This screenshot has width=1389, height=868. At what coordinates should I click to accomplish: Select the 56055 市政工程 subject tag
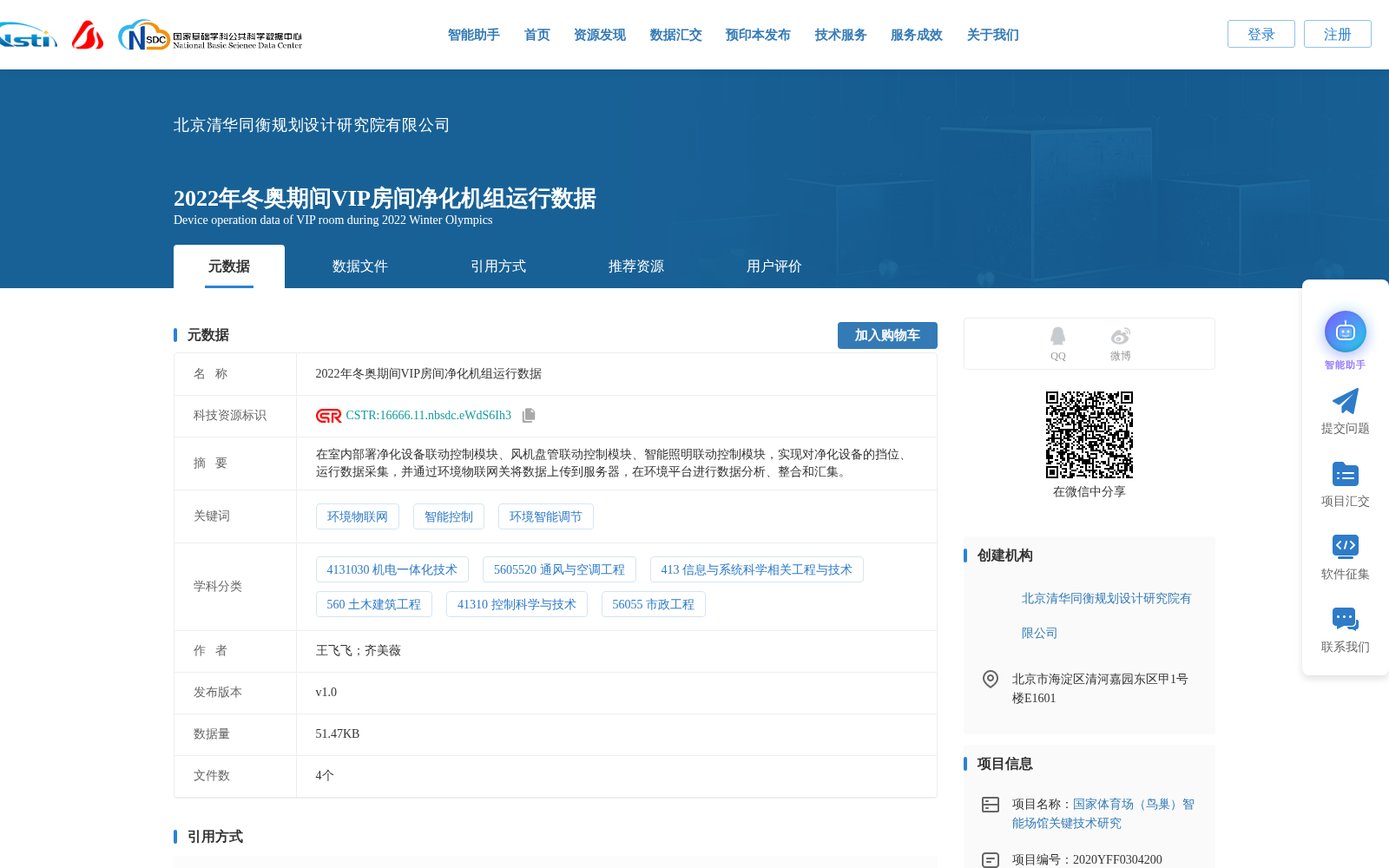point(653,604)
